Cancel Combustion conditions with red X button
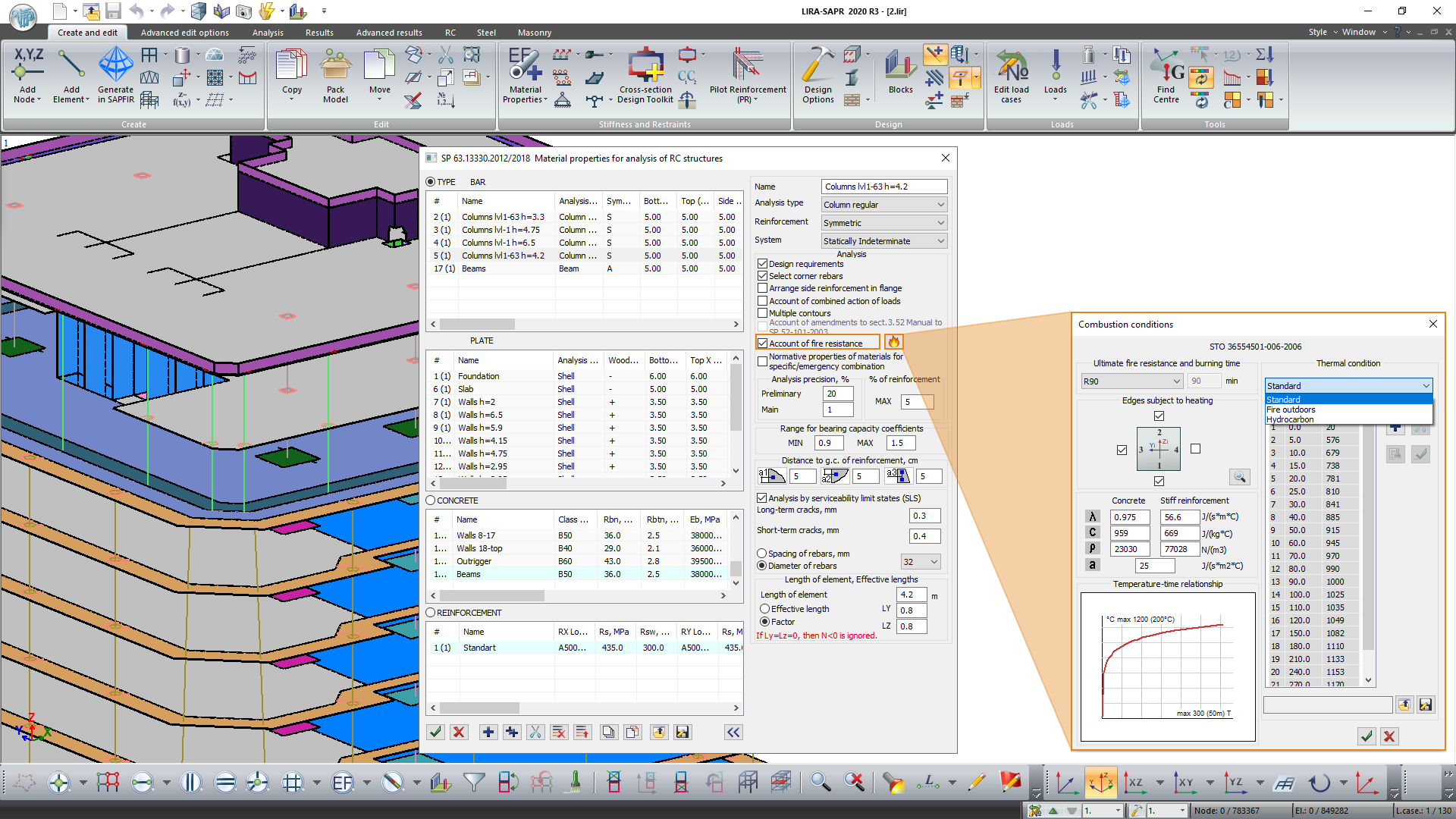 1389,736
